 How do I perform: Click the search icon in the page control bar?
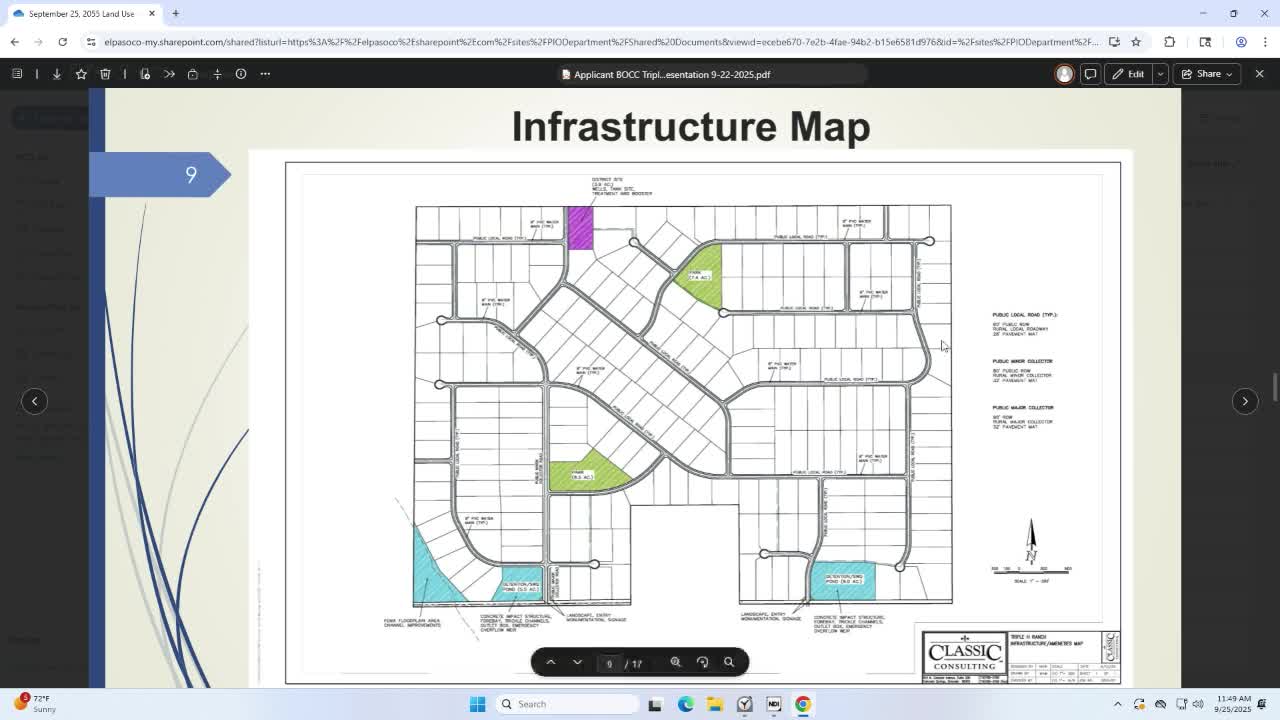pos(729,662)
